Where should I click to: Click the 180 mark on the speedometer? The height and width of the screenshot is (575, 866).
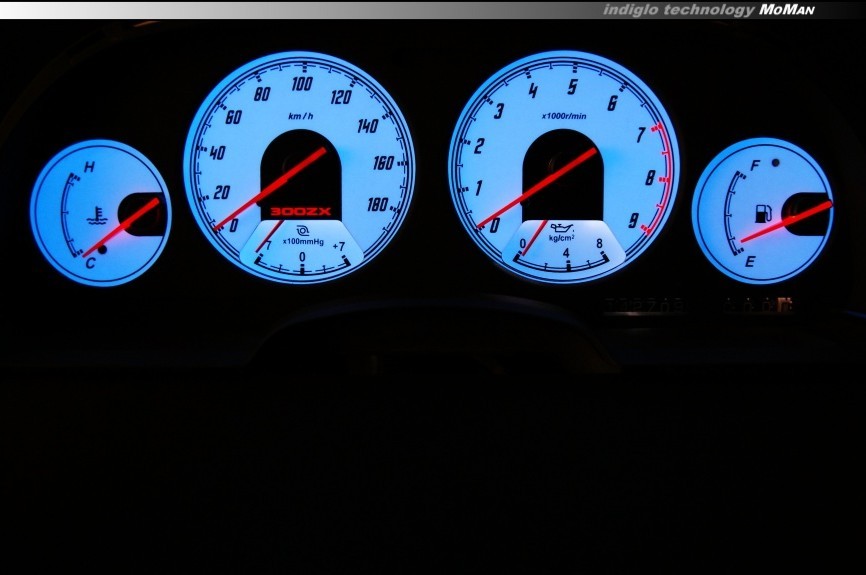coord(378,205)
